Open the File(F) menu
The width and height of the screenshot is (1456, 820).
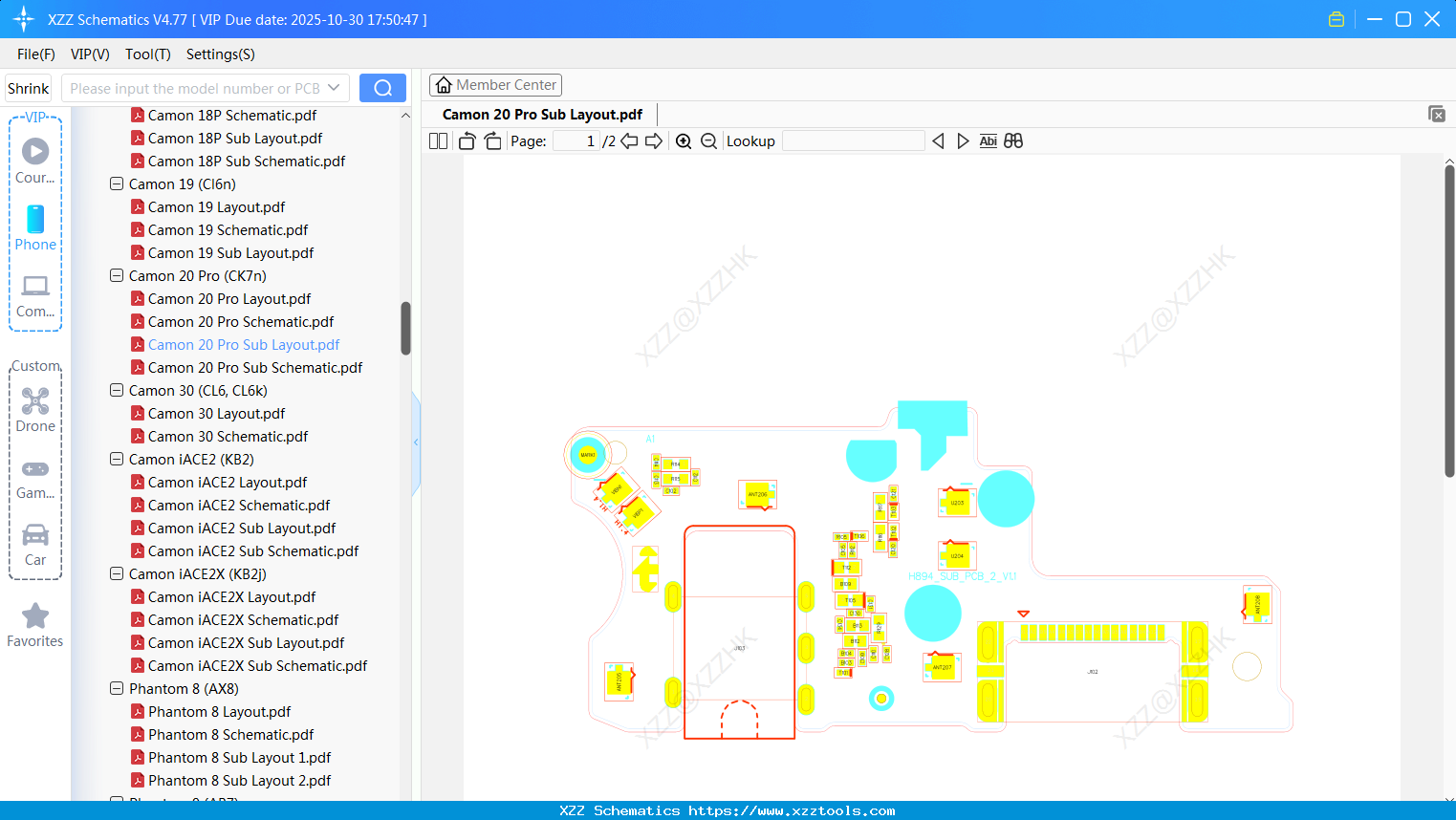[36, 54]
